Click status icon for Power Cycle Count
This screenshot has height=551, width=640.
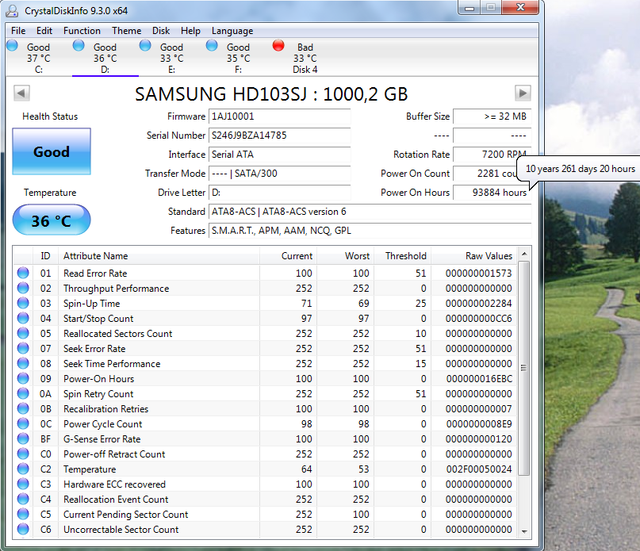23,424
